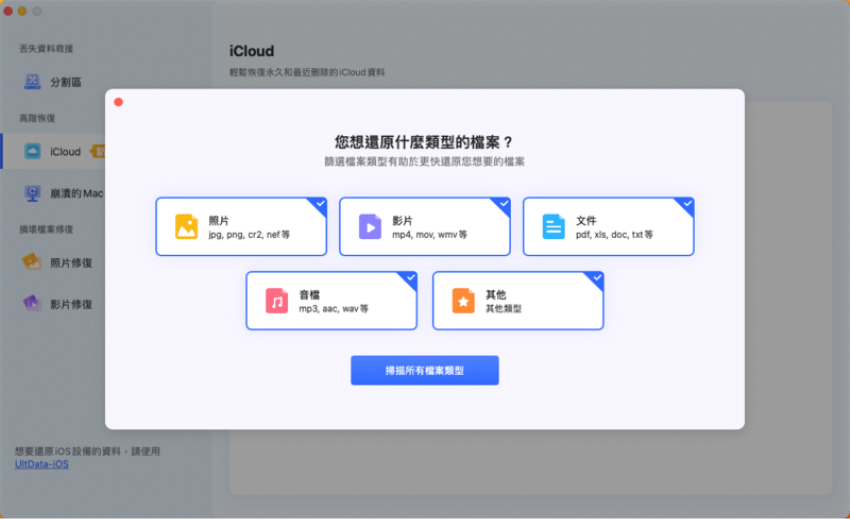
Task: Open the UltData-iOS link
Action: pyautogui.click(x=42, y=464)
